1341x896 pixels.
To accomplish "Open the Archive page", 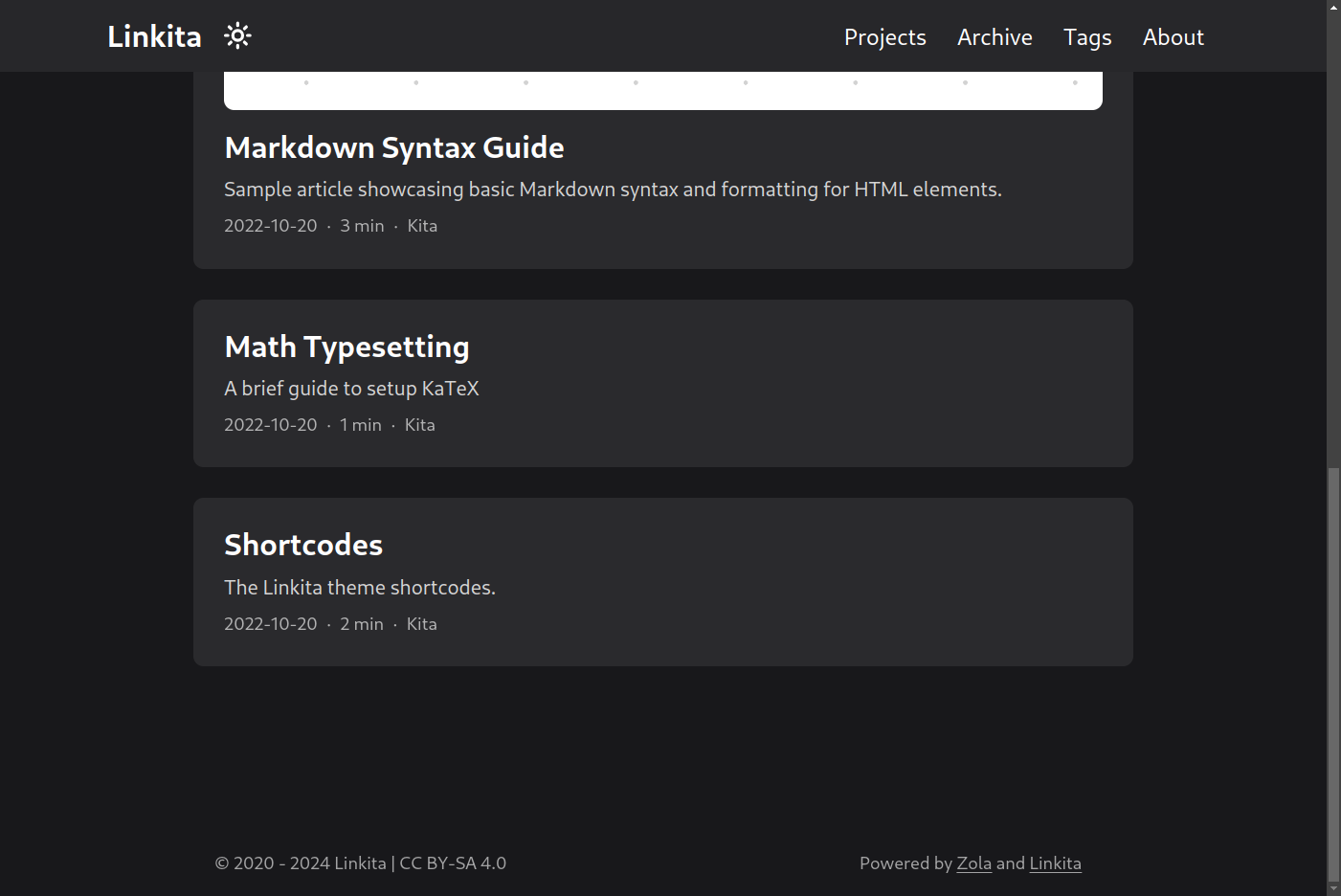I will [x=995, y=37].
